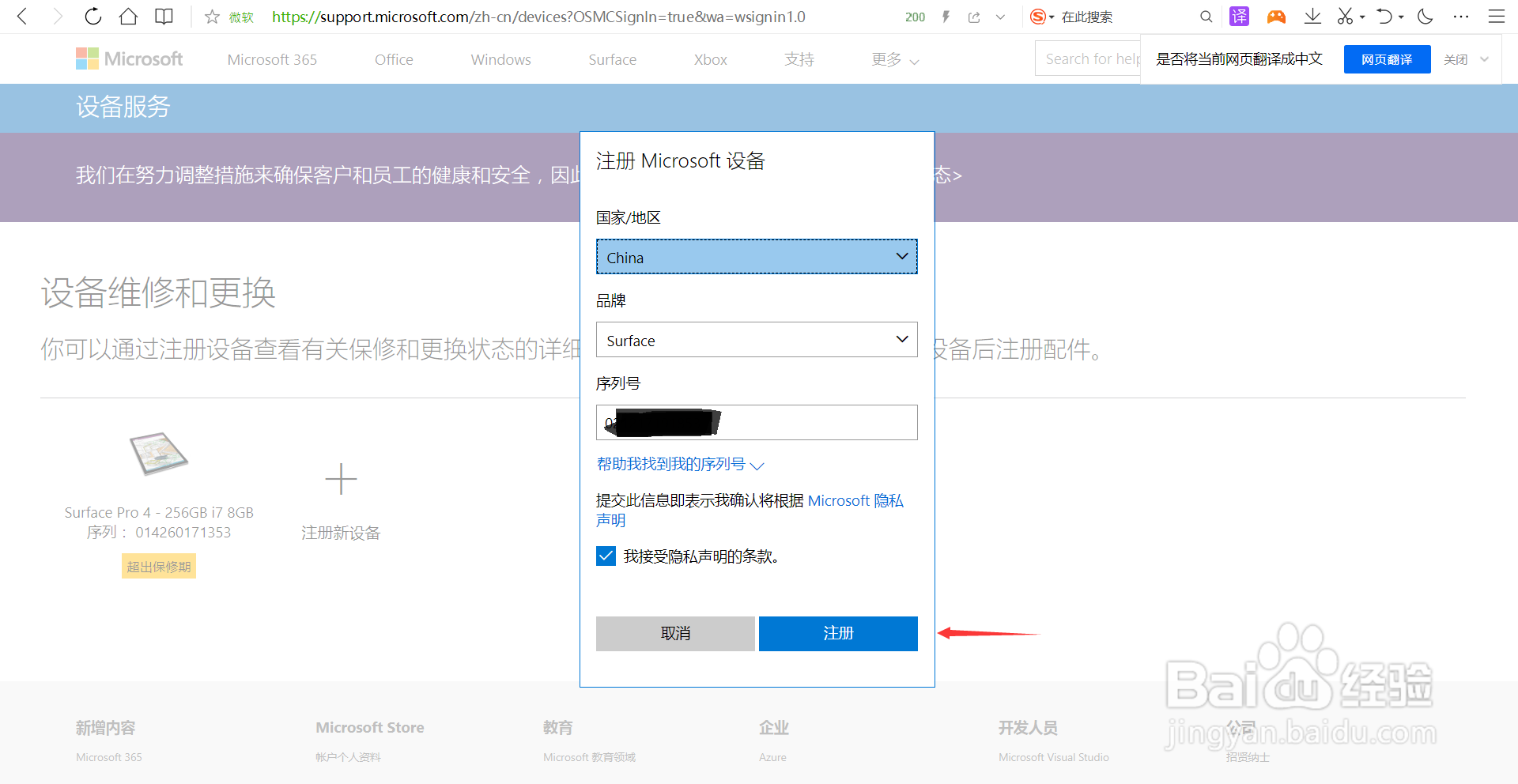Open the Microsoft 隐私声明 link
The height and width of the screenshot is (784, 1518).
[x=855, y=500]
